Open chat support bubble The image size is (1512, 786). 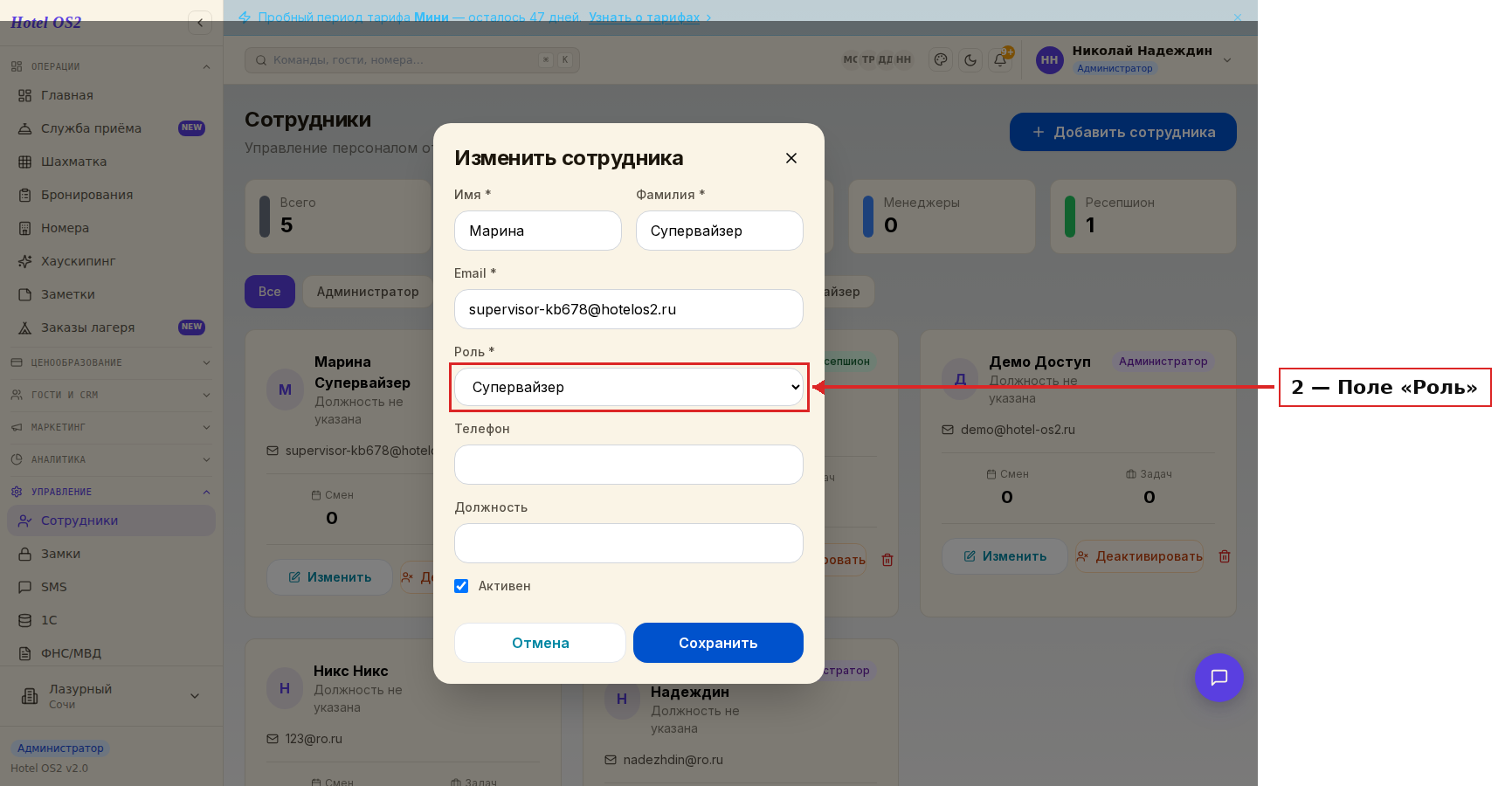coord(1219,678)
